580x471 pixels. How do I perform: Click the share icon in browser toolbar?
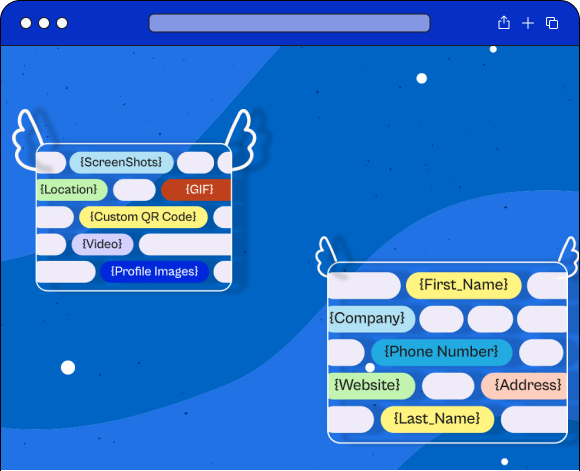coord(504,23)
